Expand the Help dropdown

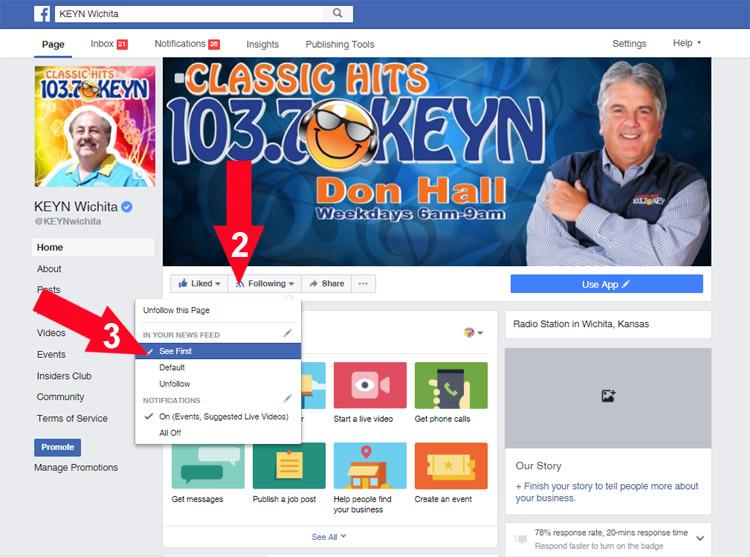(686, 43)
